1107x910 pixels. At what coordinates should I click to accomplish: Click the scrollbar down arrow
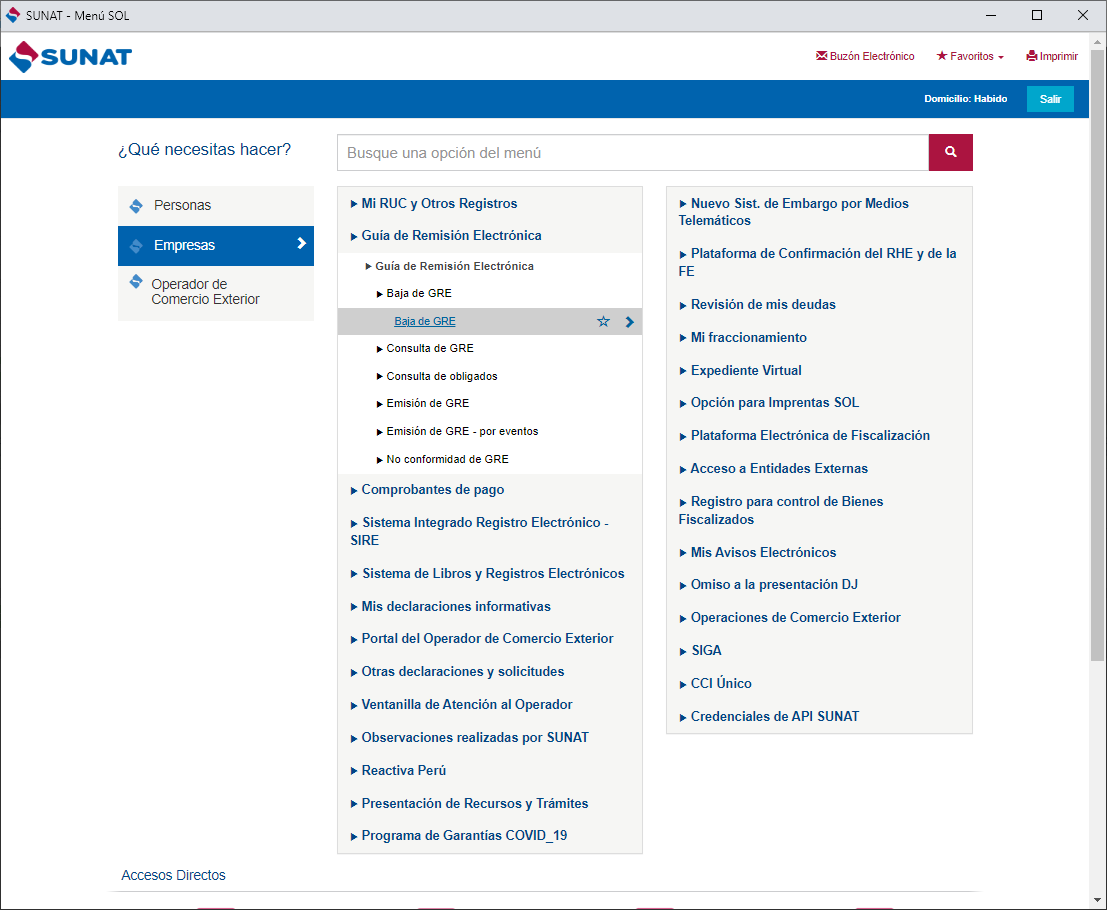point(1097,900)
